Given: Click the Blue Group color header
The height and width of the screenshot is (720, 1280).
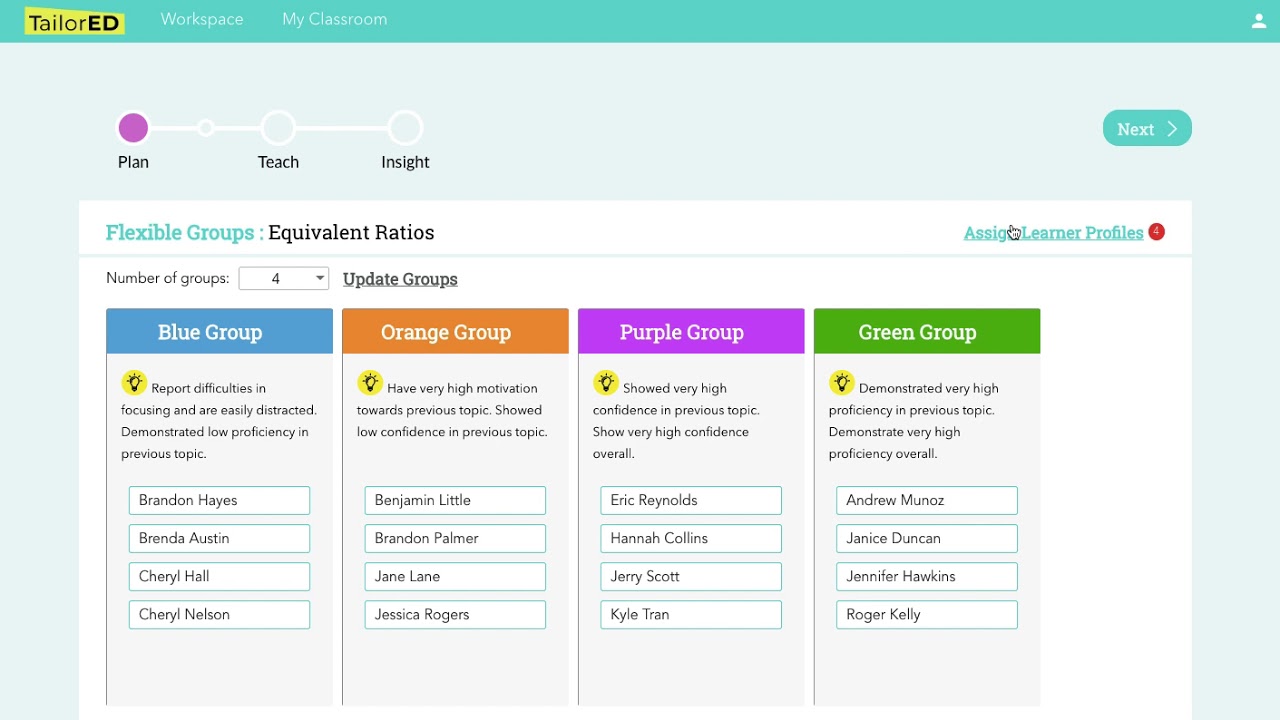Looking at the screenshot, I should tap(219, 332).
